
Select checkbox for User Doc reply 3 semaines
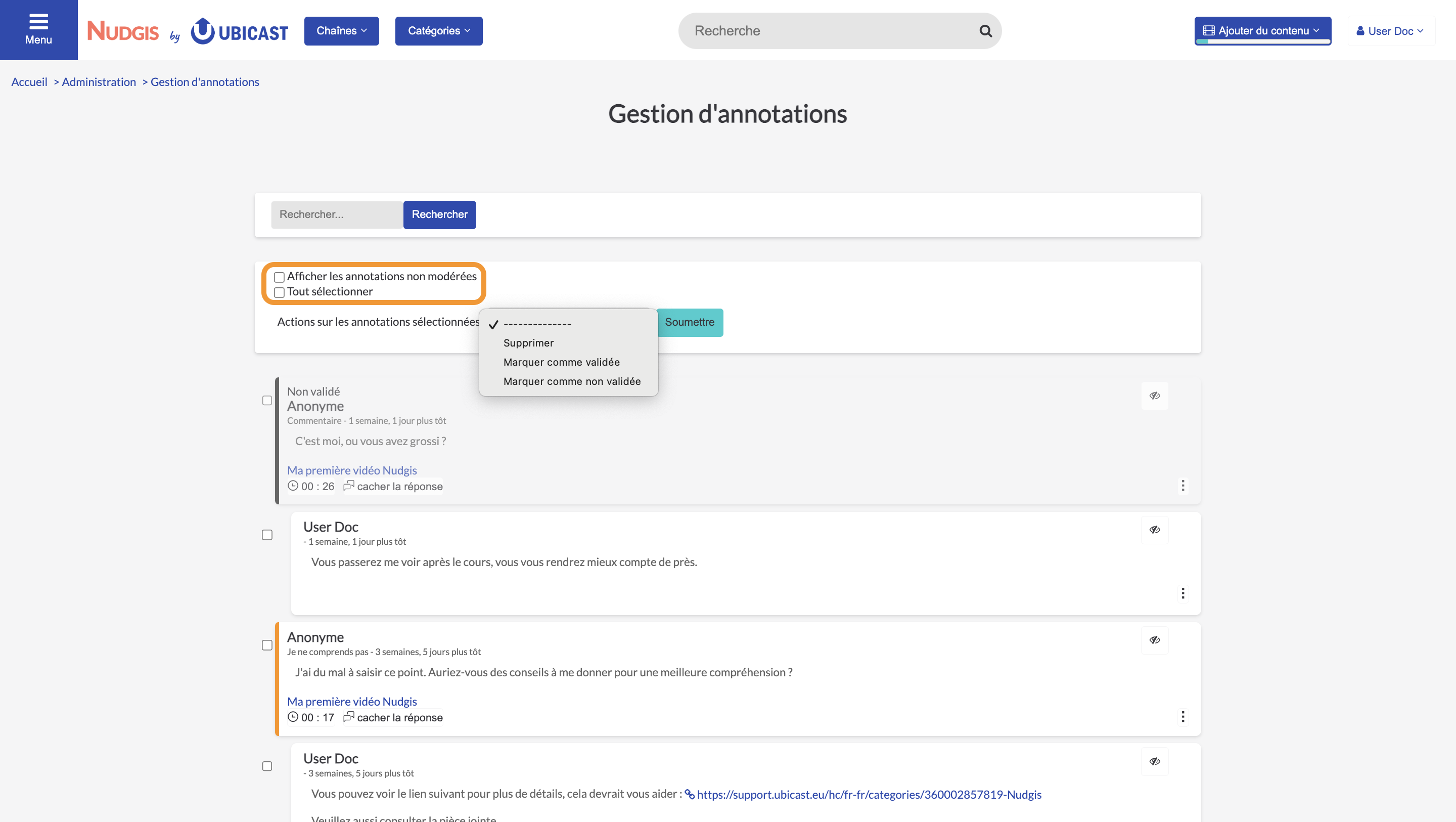pos(267,766)
